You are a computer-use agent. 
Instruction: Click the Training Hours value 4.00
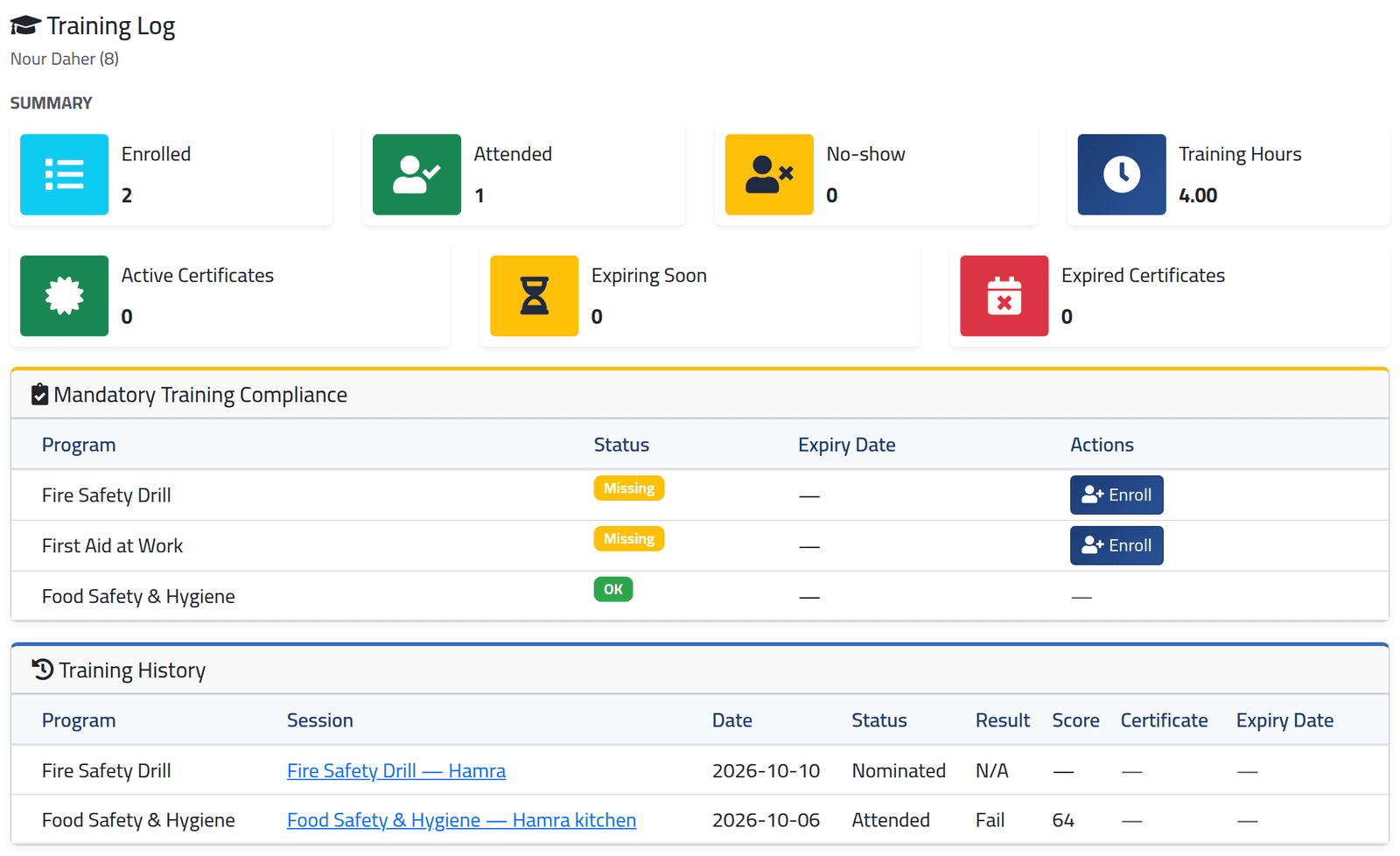tap(1198, 195)
